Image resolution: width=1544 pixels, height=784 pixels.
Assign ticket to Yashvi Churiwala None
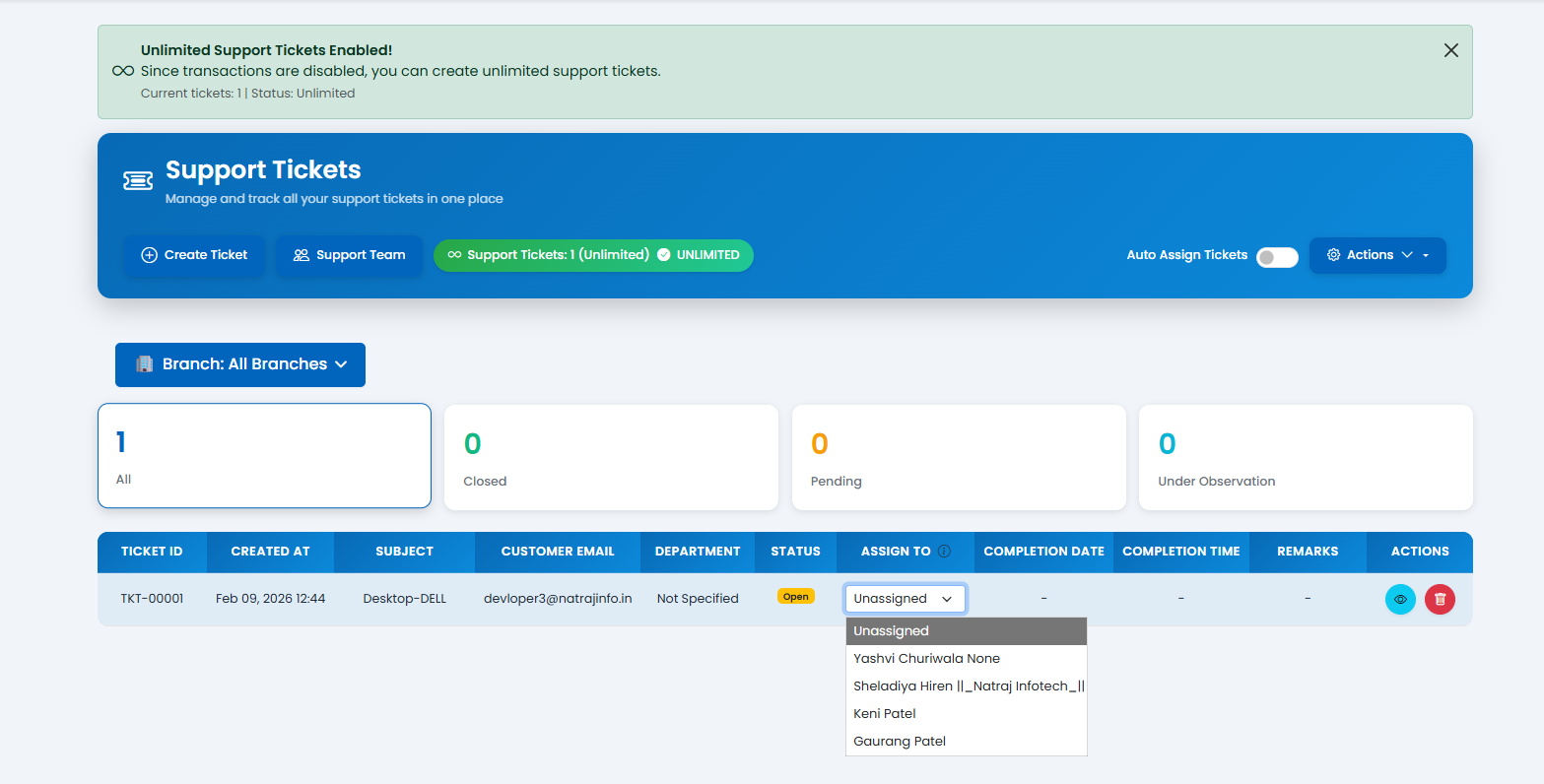coord(966,659)
